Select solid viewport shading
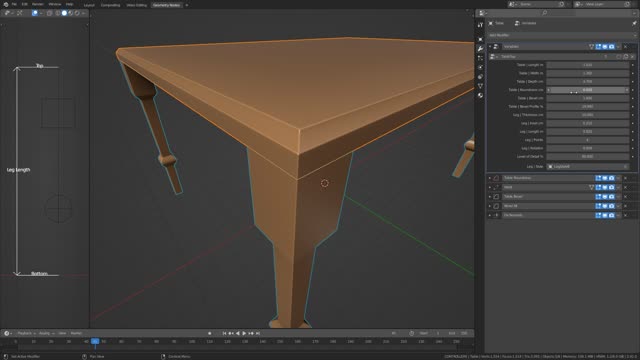The height and width of the screenshot is (360, 640). click(64, 13)
